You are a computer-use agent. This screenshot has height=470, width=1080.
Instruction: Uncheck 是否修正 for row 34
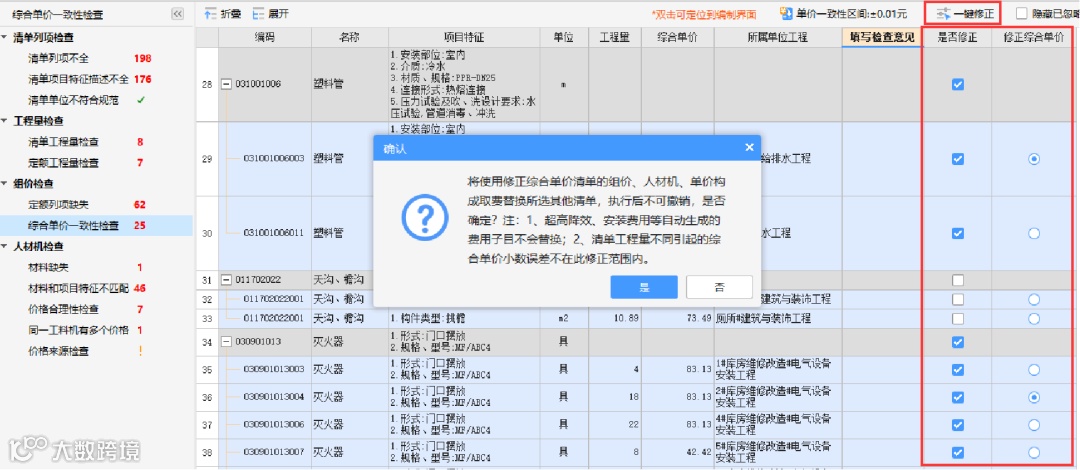pos(957,342)
